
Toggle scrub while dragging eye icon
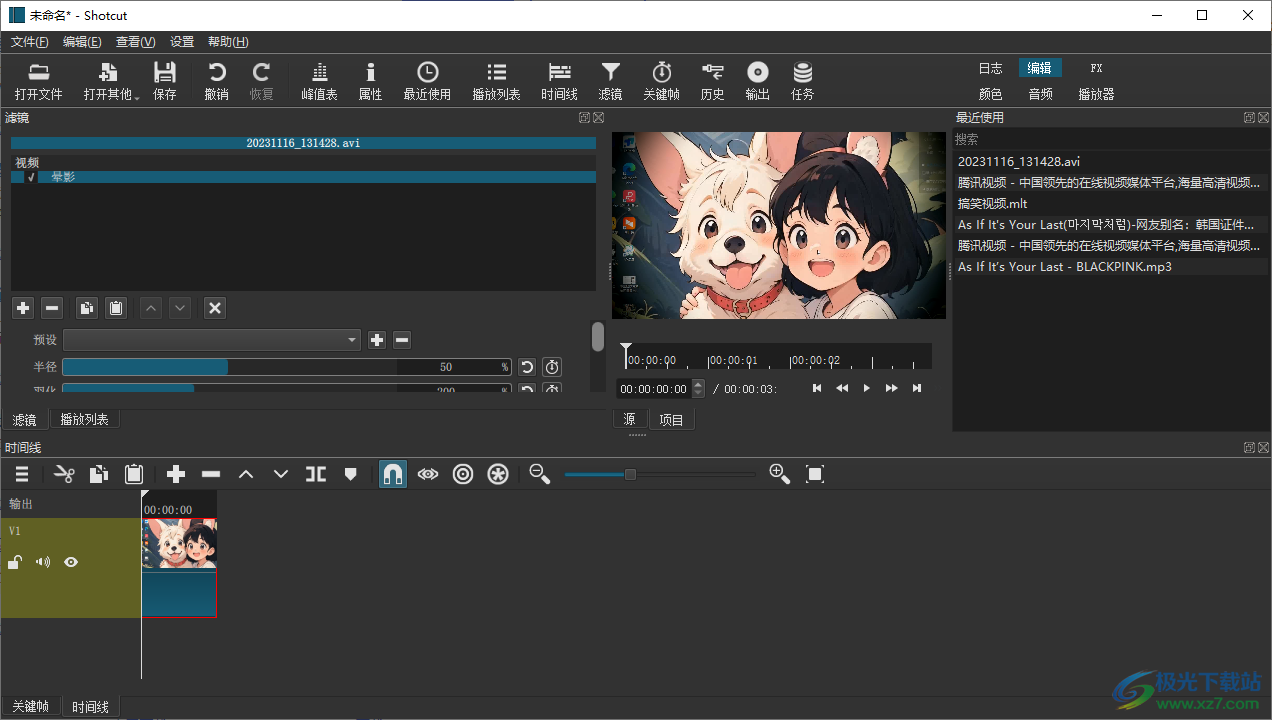click(x=428, y=474)
